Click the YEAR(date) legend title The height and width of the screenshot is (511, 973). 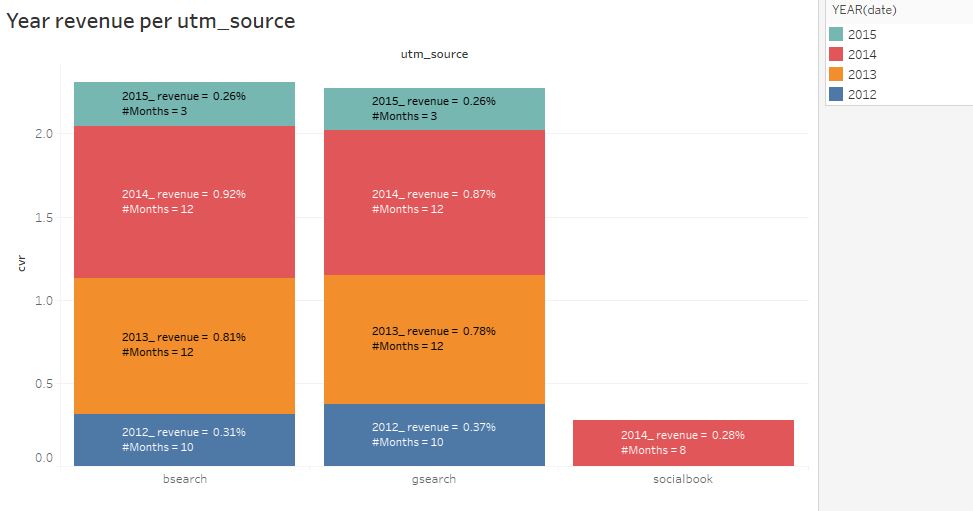click(862, 10)
